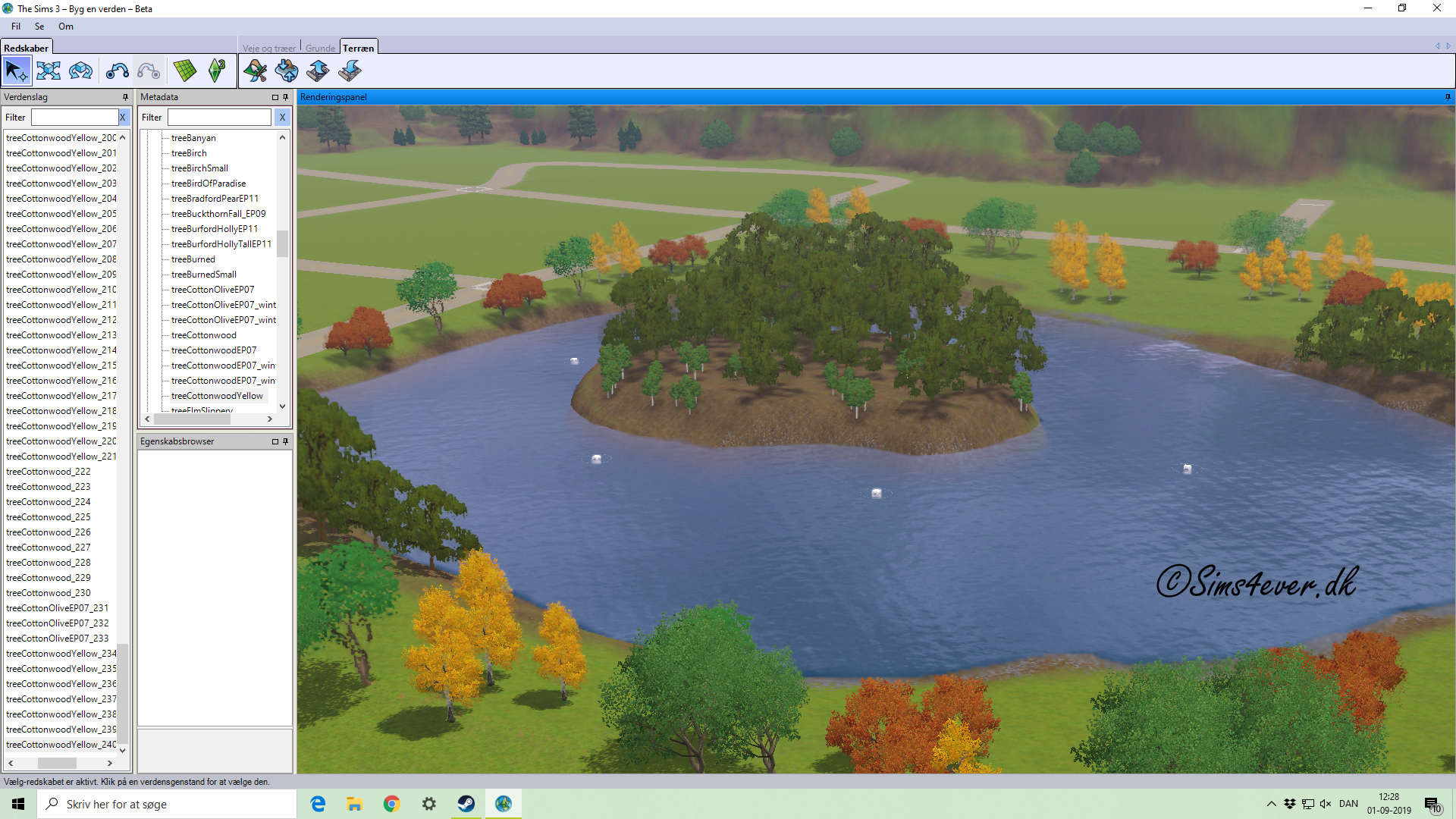
Task: Click Metadata horizontal scroll-right arrow
Action: tap(269, 419)
